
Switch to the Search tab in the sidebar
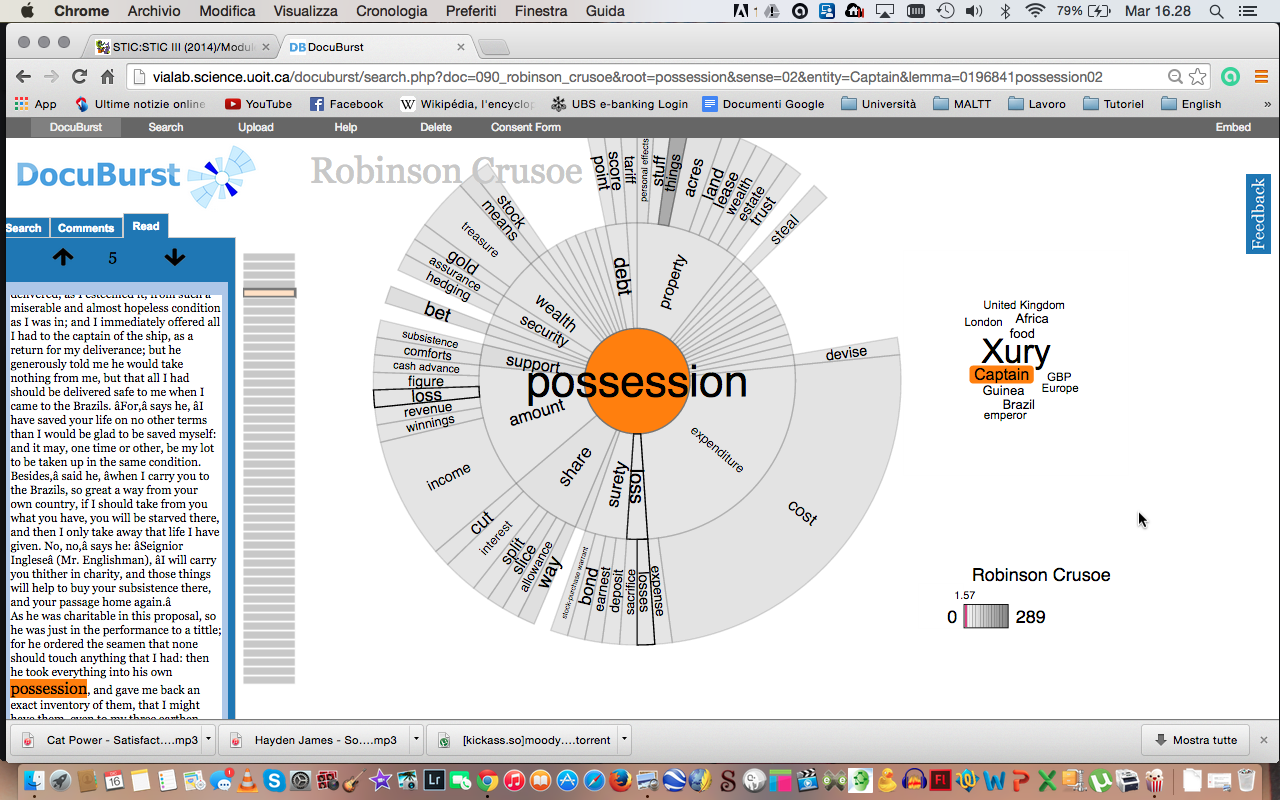tap(24, 228)
